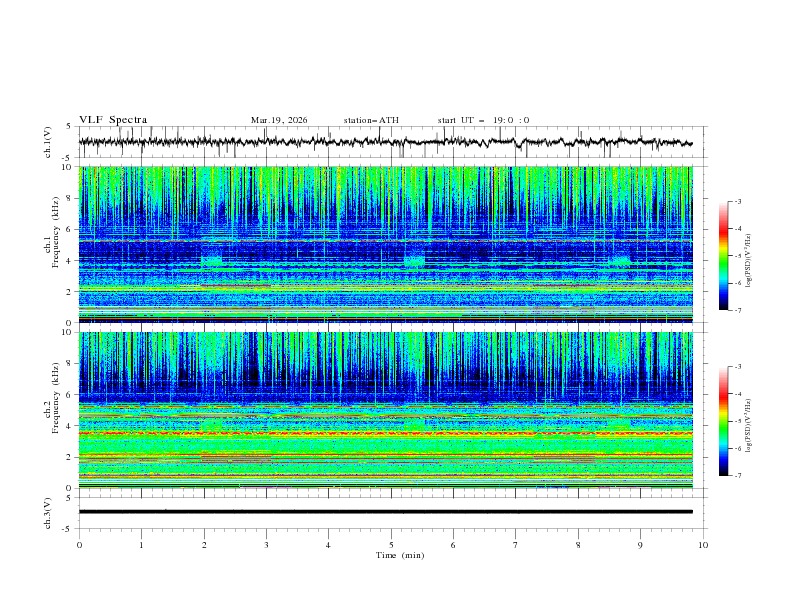Select the date text "Mar.19, 2026"

coord(279,120)
